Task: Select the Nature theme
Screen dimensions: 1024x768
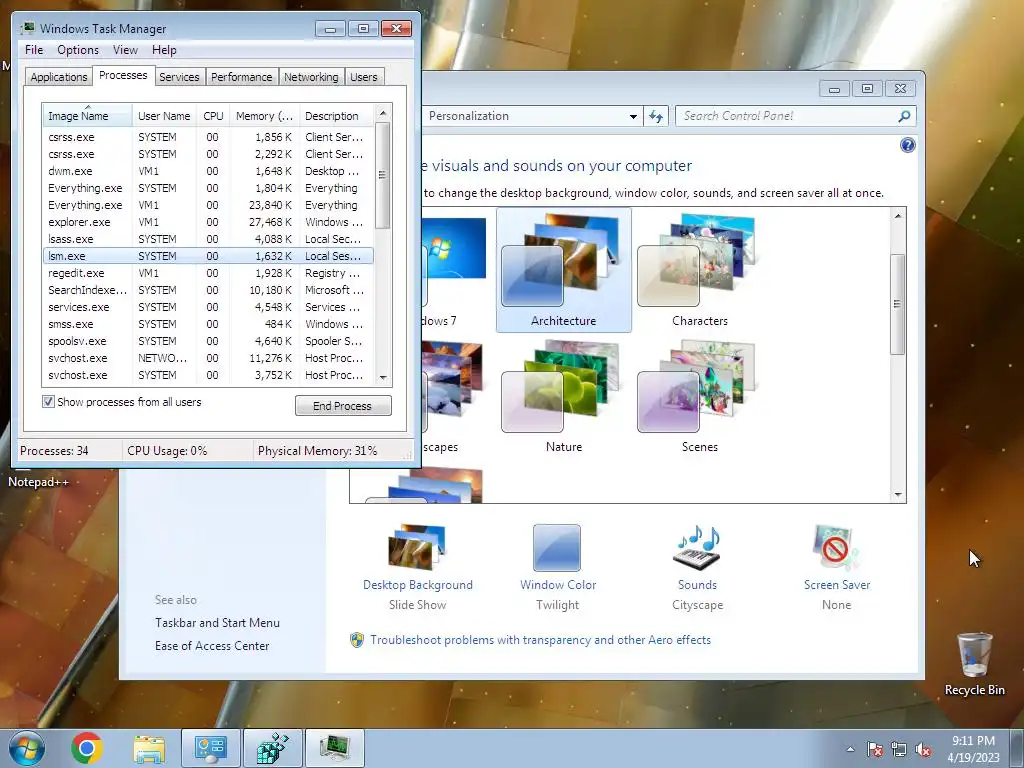Action: (564, 396)
